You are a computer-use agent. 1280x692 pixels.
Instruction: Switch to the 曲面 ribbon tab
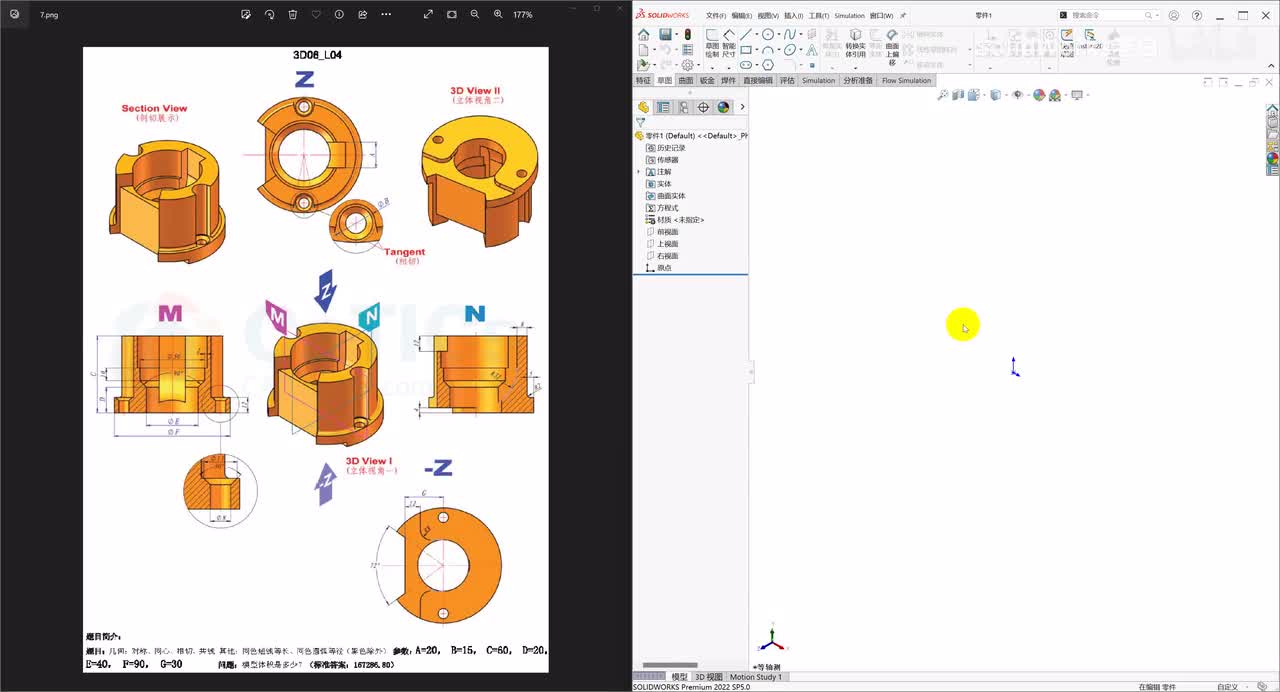[685, 80]
